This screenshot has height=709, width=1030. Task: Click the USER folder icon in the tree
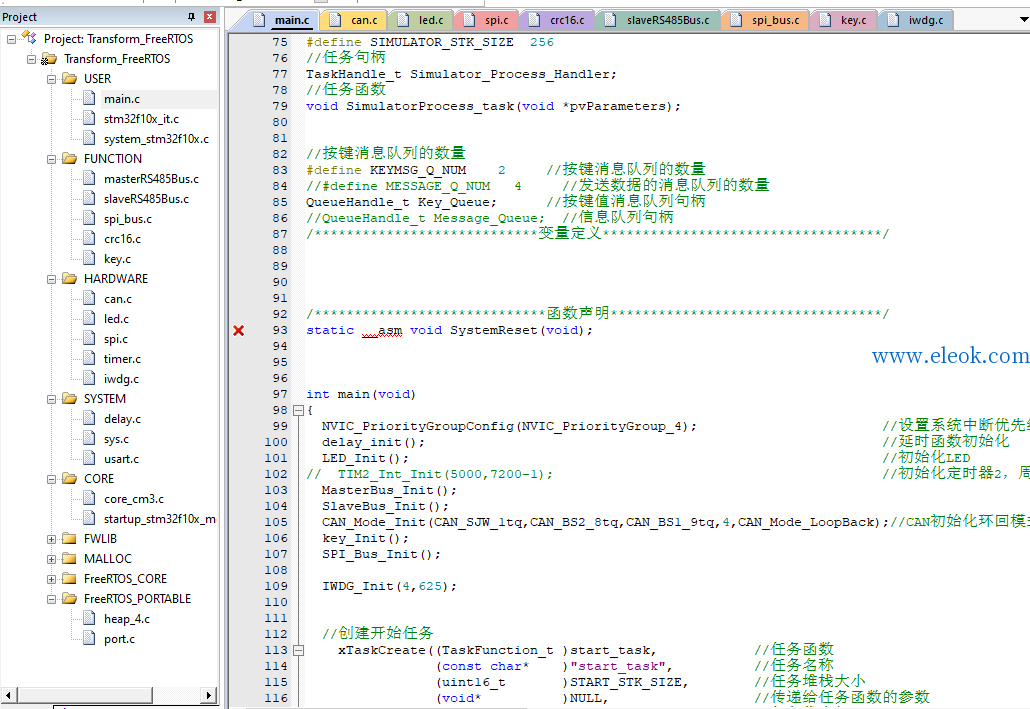(x=70, y=79)
